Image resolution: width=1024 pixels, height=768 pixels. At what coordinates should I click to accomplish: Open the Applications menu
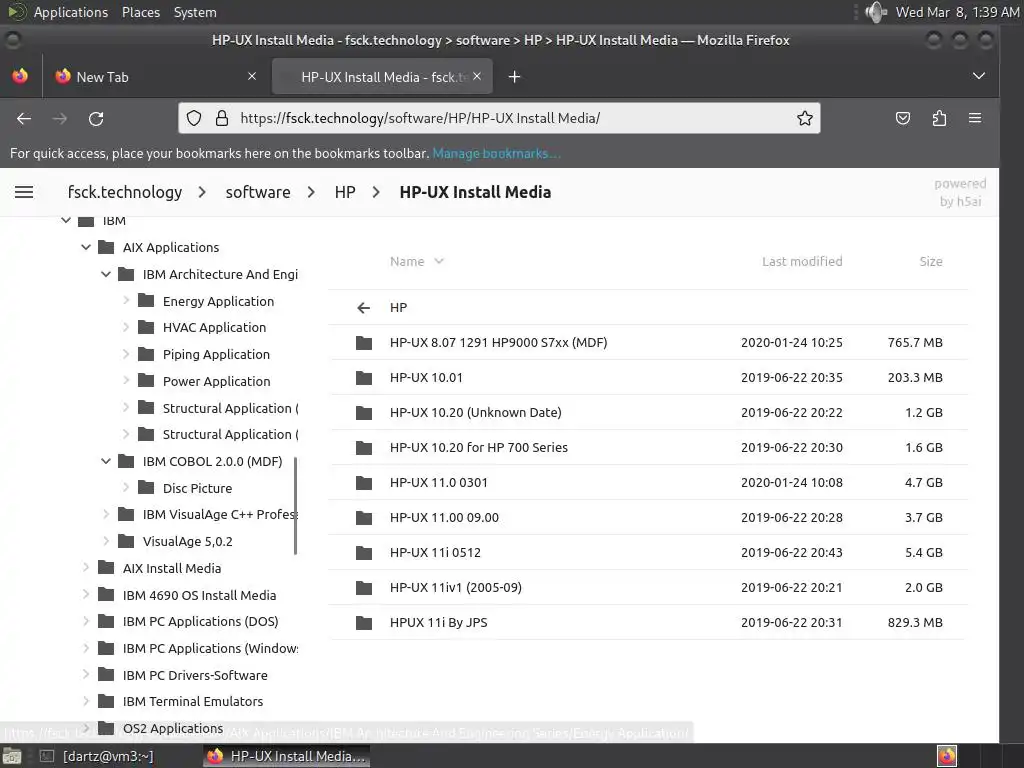(x=71, y=12)
